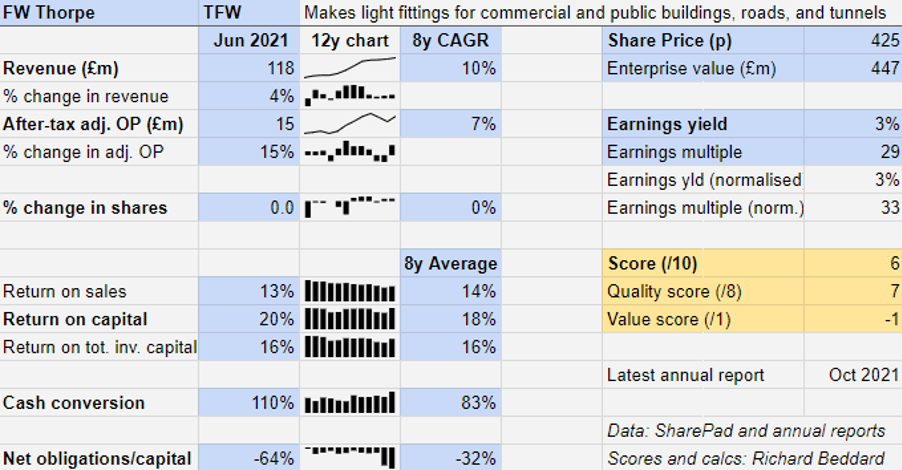Click the 13% return on sales value
This screenshot has height=470, width=902.
click(x=249, y=291)
